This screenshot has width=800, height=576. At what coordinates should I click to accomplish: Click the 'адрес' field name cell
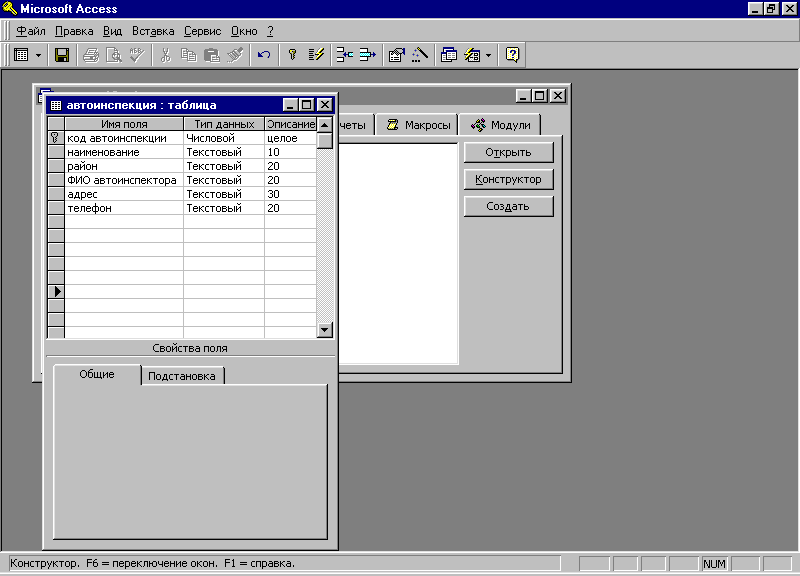click(x=124, y=194)
